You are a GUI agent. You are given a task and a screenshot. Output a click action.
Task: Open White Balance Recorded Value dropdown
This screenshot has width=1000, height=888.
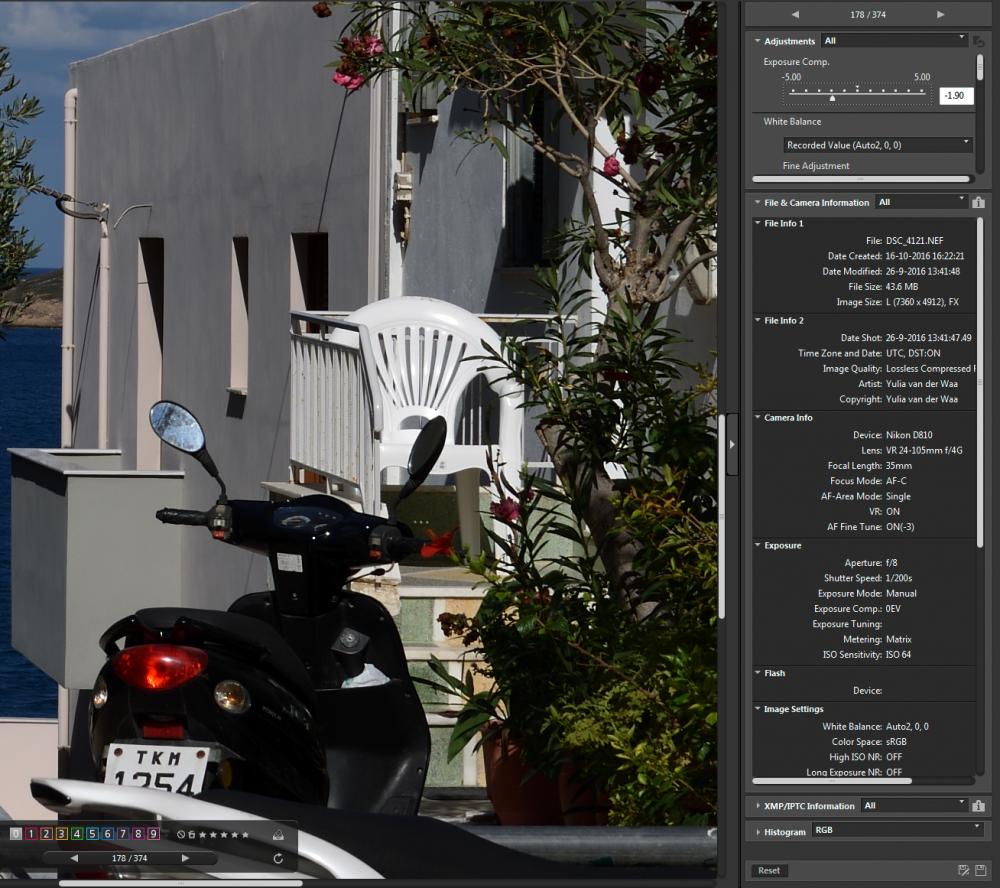(878, 145)
